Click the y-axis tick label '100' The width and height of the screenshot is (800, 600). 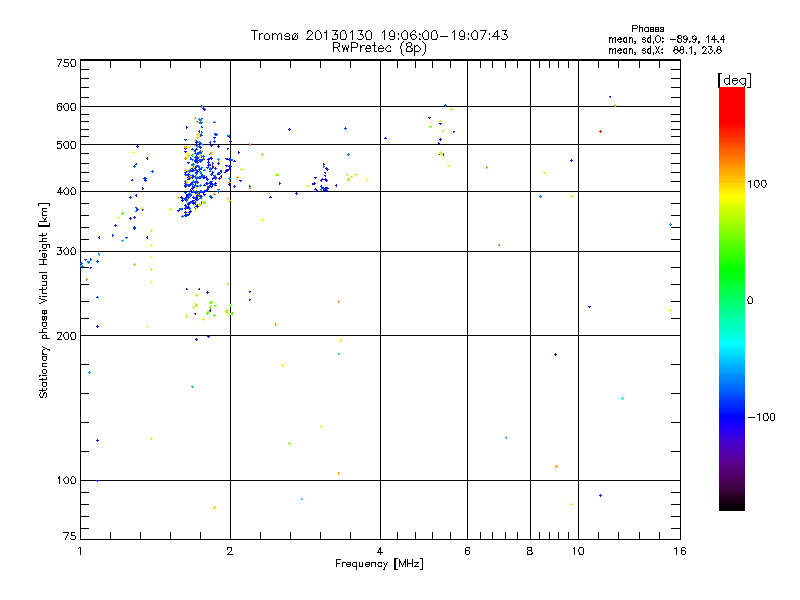pos(66,481)
